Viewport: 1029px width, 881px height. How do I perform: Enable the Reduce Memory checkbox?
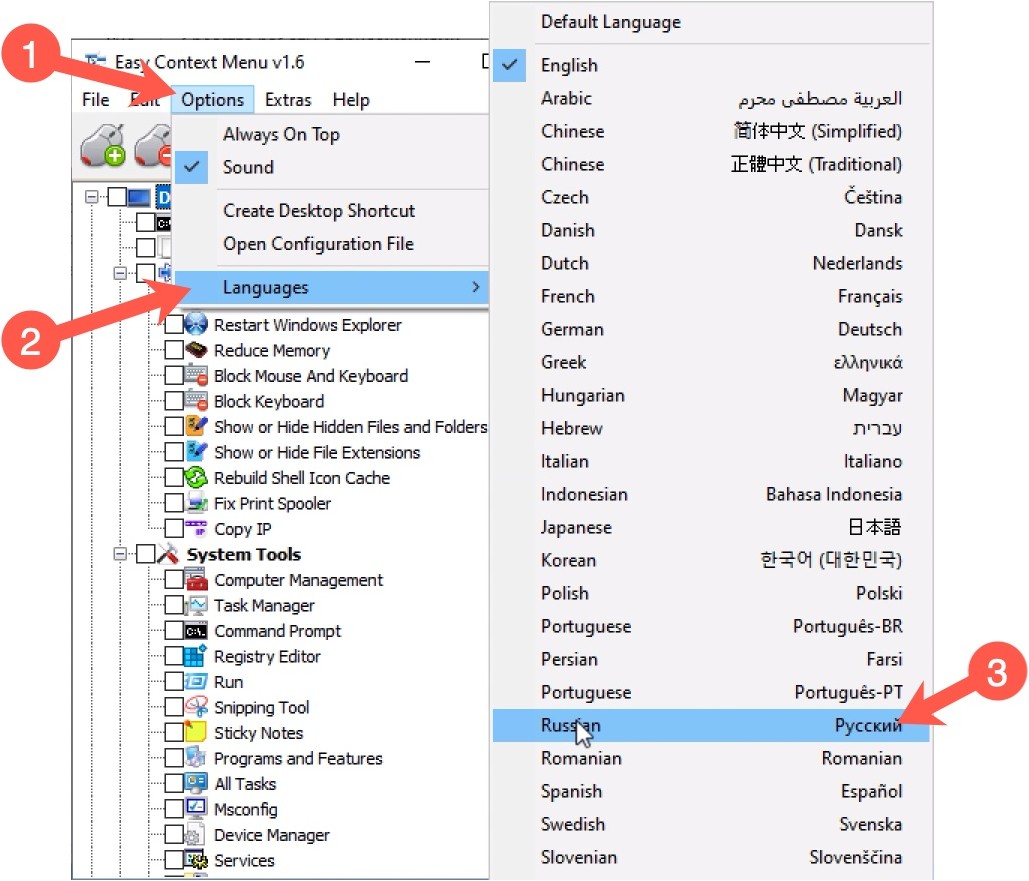(x=174, y=350)
